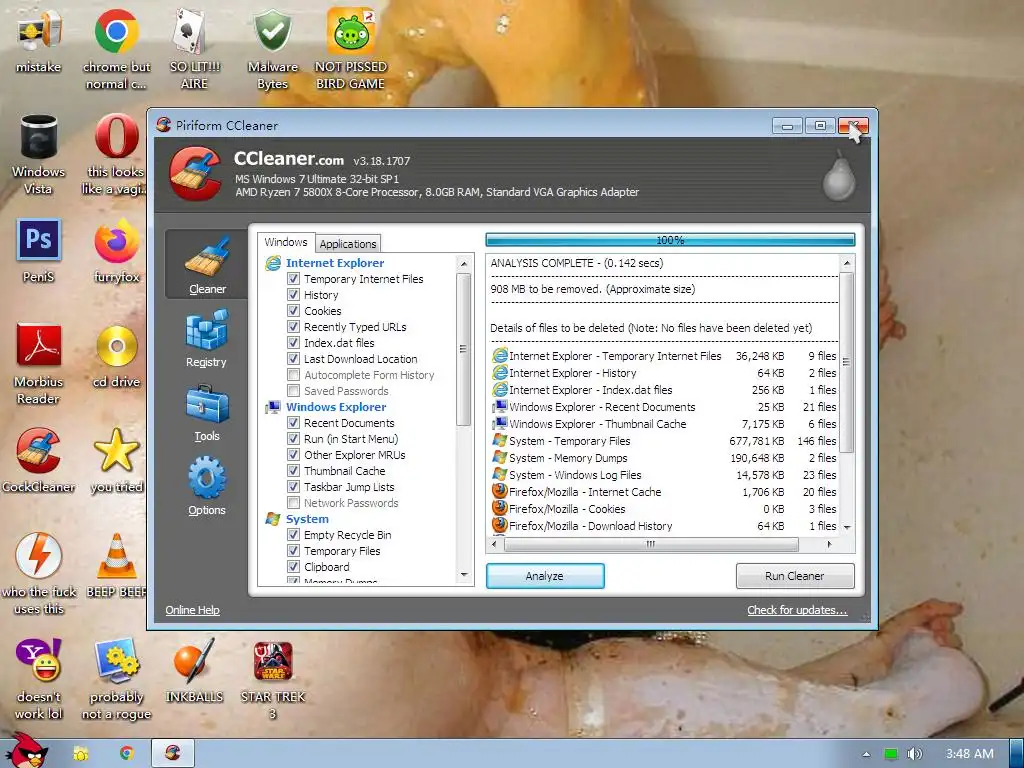Click the CCleaner taskbar button

click(173, 754)
